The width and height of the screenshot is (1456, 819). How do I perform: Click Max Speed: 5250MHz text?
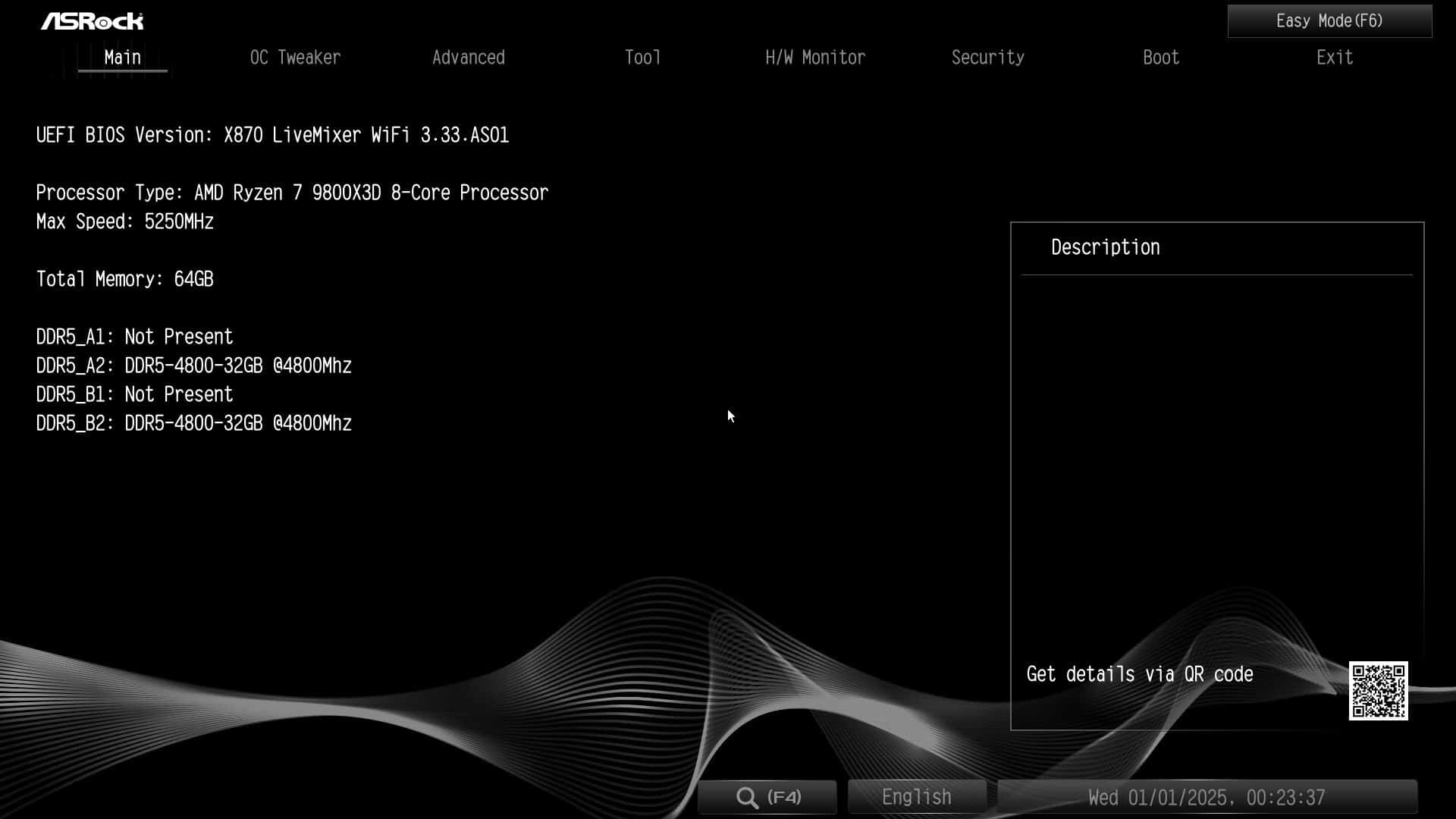[125, 222]
